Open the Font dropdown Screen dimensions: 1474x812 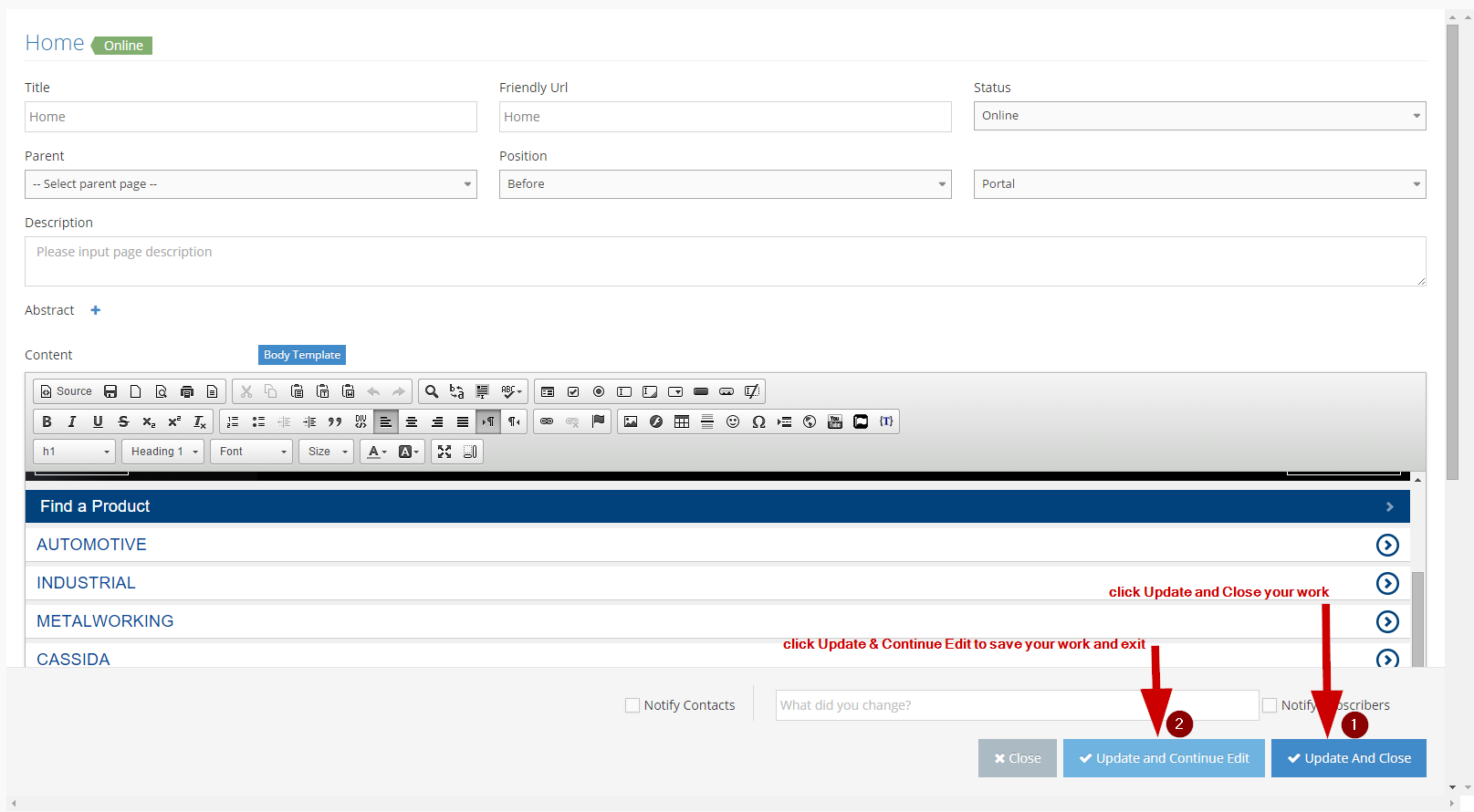click(x=252, y=452)
